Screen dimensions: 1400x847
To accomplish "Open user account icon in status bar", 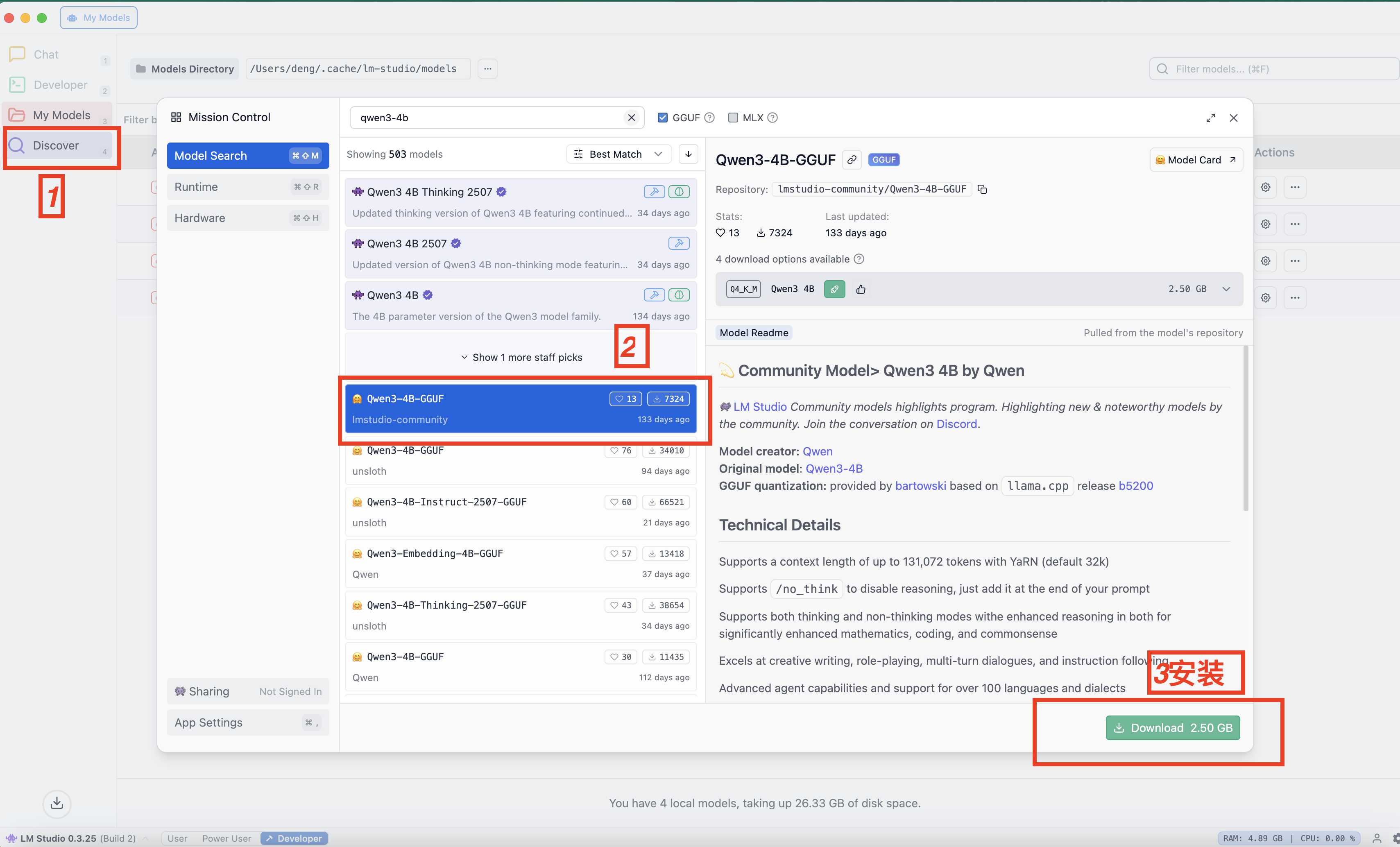I will [x=1377, y=838].
